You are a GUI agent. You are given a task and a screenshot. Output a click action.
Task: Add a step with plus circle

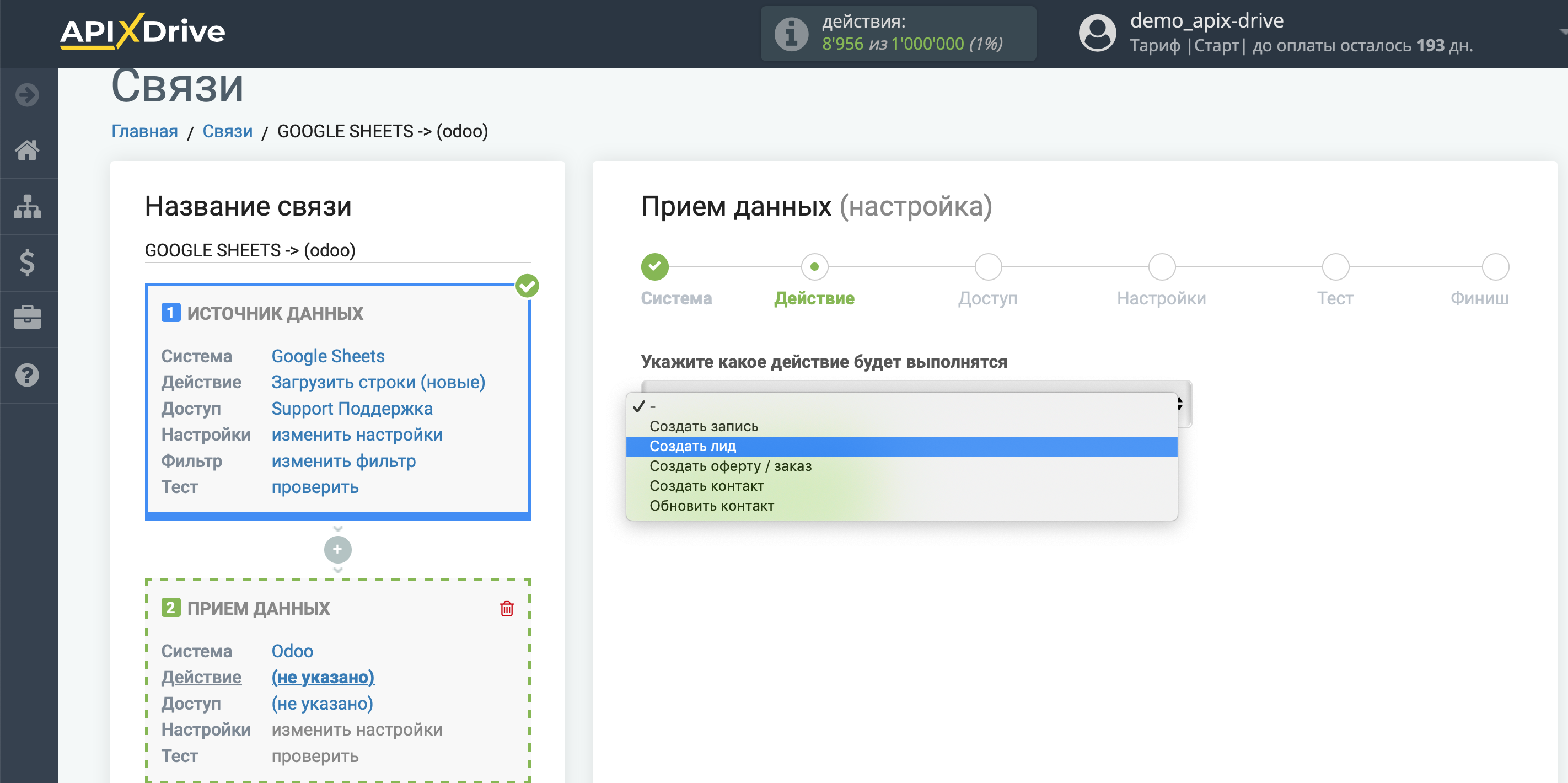click(337, 549)
